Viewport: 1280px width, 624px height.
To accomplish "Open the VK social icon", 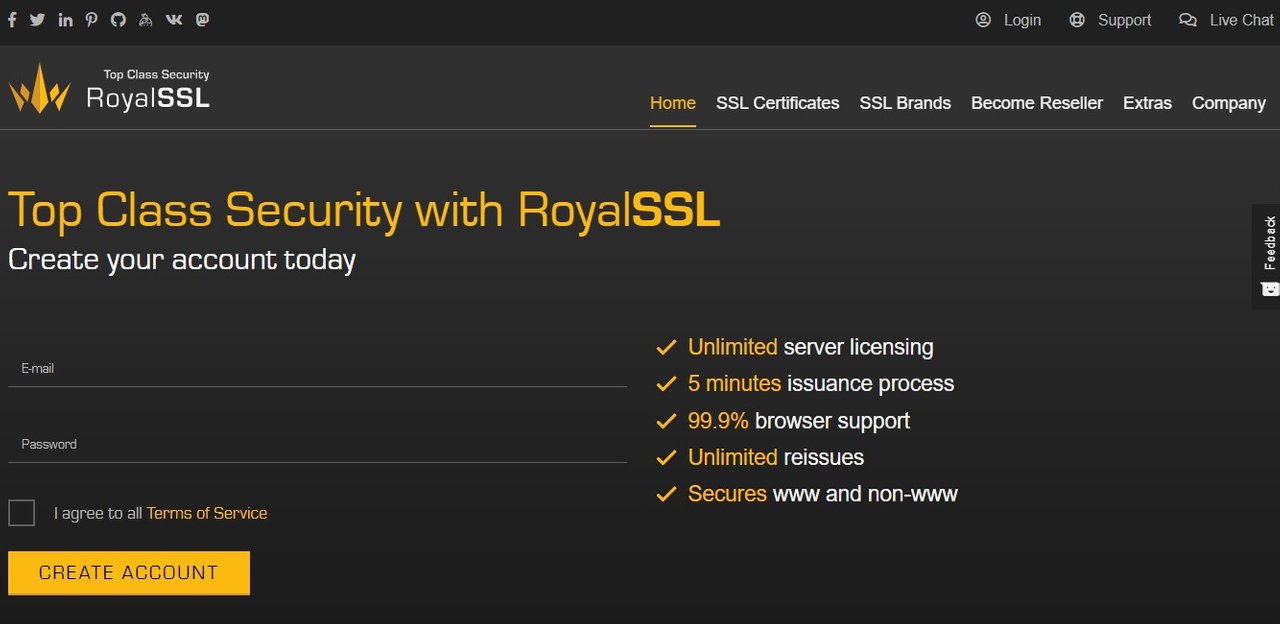I will click(174, 20).
